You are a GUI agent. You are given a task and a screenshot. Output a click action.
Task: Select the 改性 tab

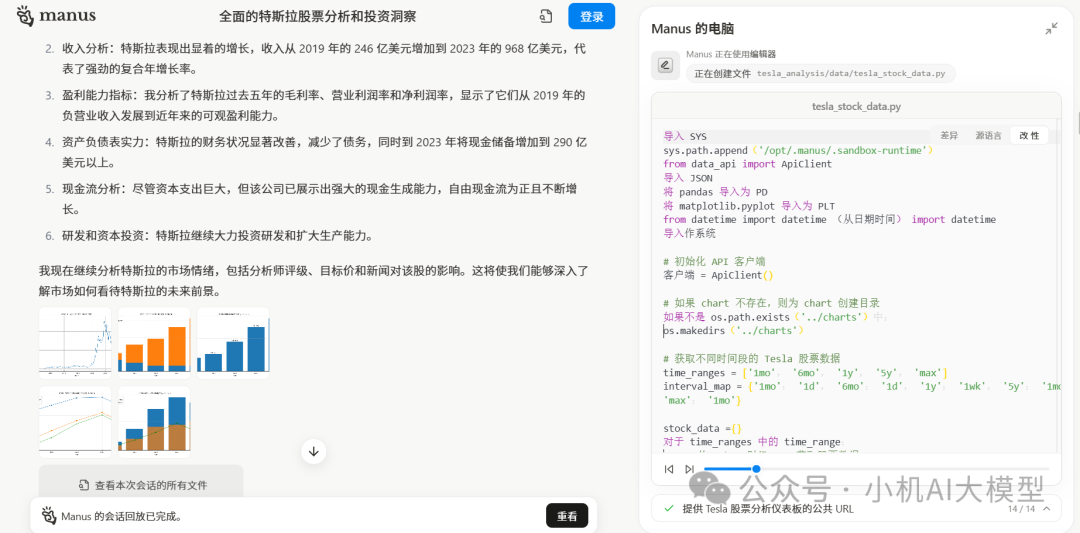[x=1029, y=136]
